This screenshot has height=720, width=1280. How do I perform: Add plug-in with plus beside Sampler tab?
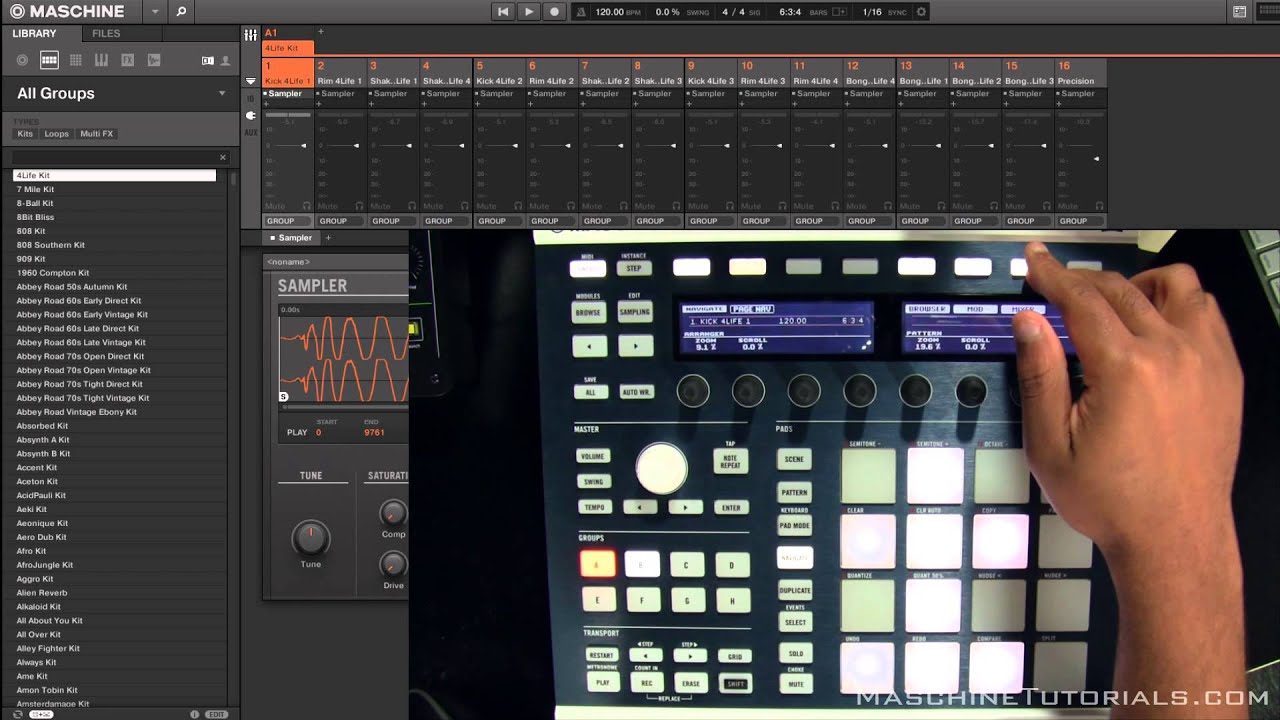[x=327, y=238]
